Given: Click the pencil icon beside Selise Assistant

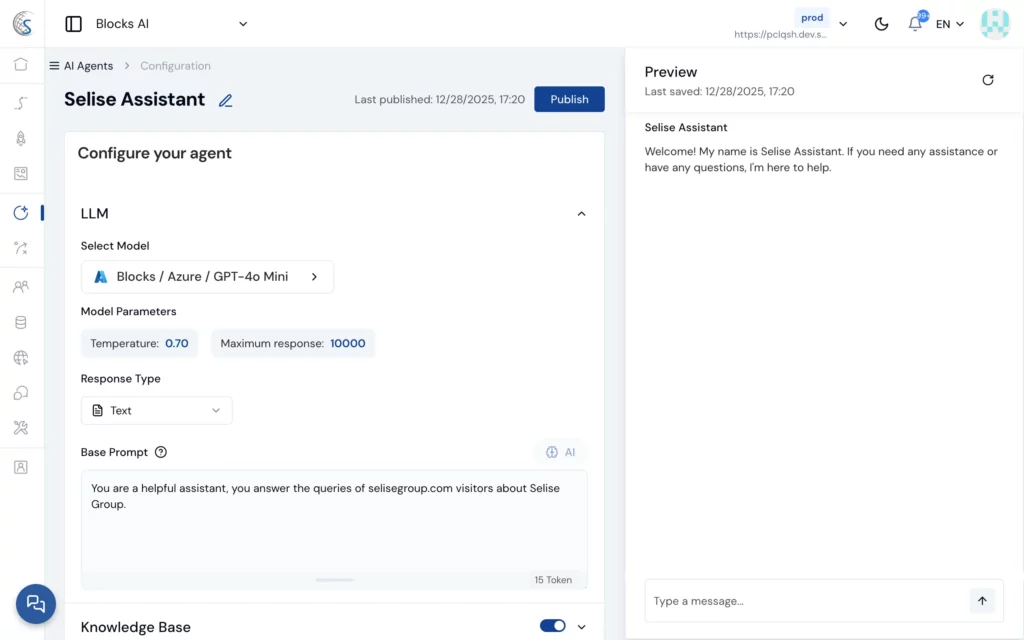Looking at the screenshot, I should 225,100.
